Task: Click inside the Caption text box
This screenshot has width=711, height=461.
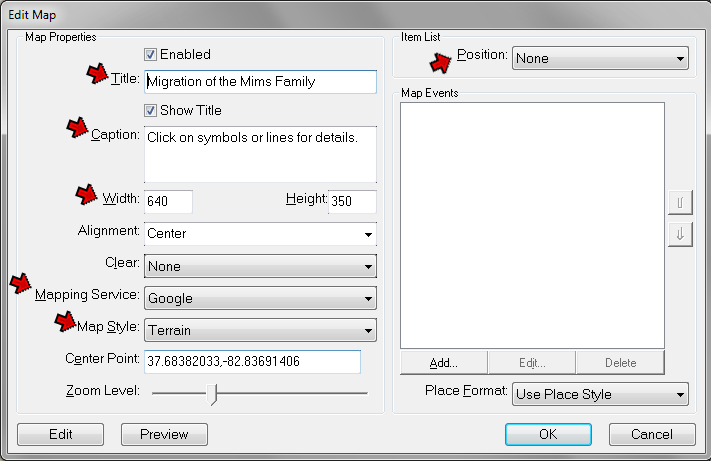Action: pos(260,153)
